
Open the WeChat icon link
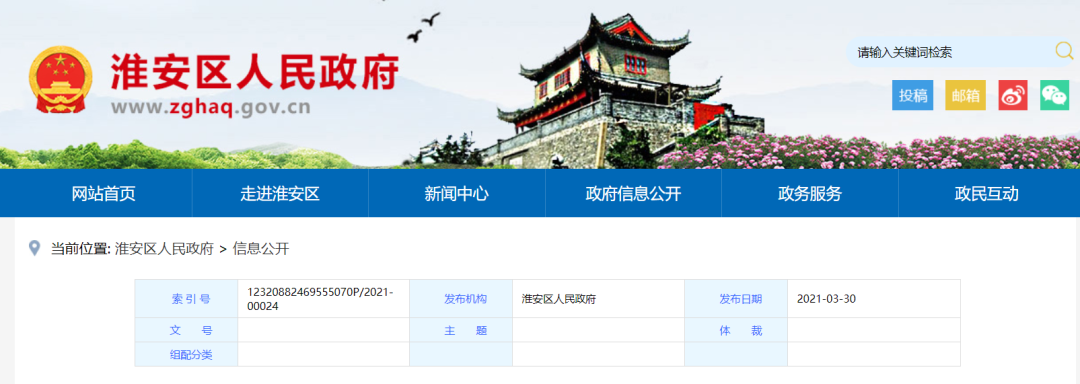click(x=1054, y=96)
